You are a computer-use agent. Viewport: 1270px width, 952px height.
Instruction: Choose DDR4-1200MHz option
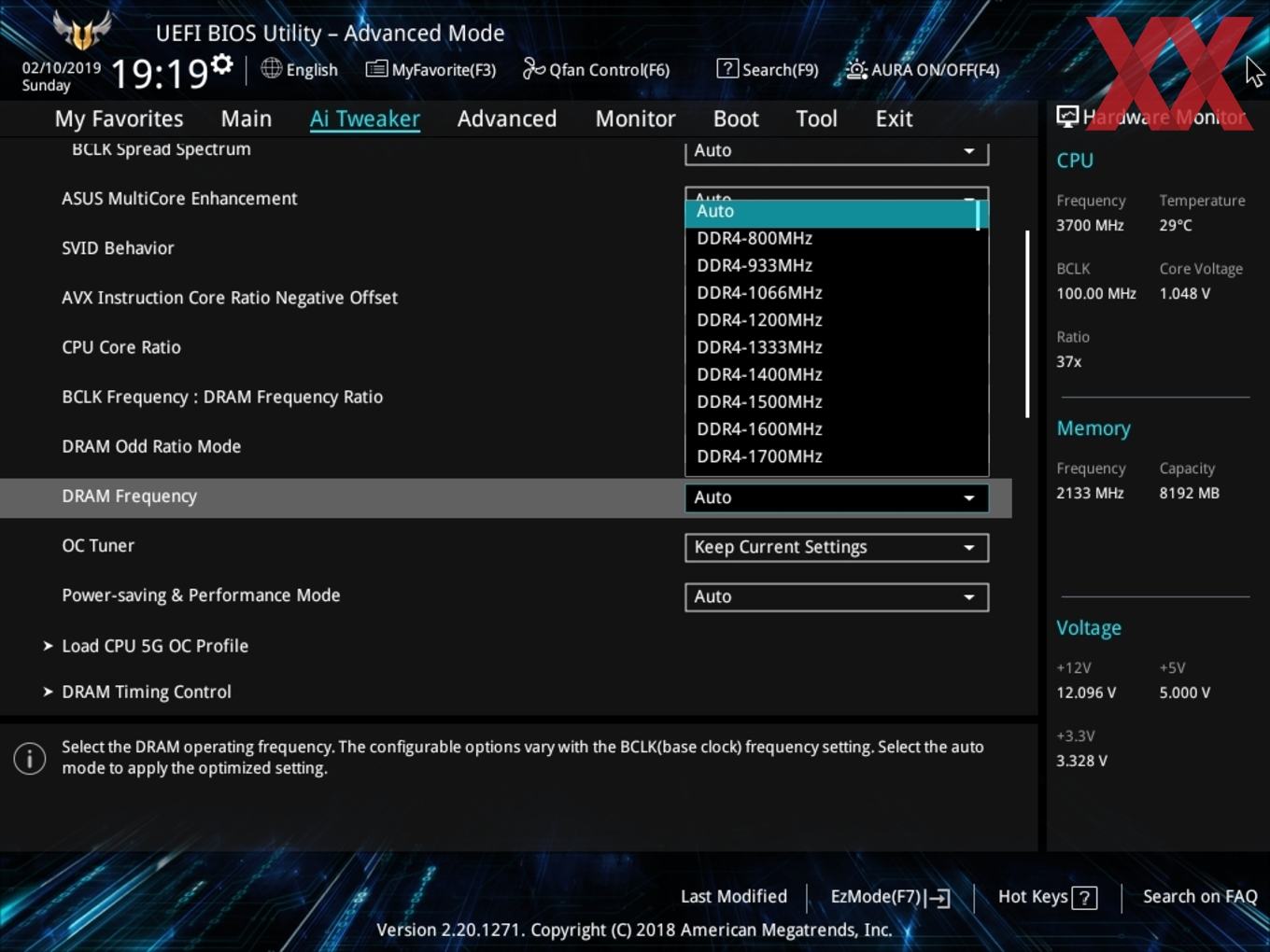point(831,319)
